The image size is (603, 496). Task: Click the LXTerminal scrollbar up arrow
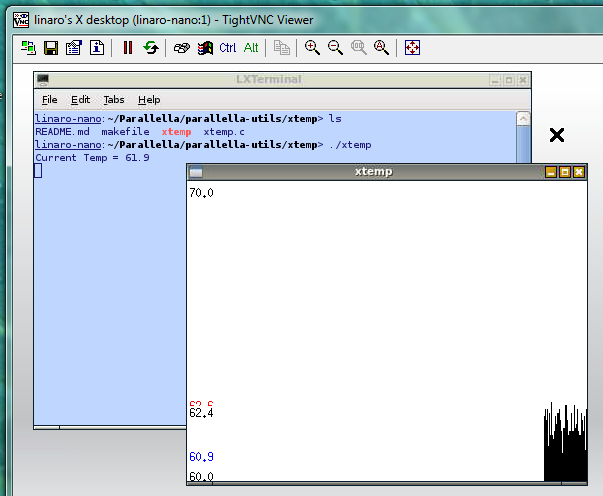pyautogui.click(x=523, y=119)
